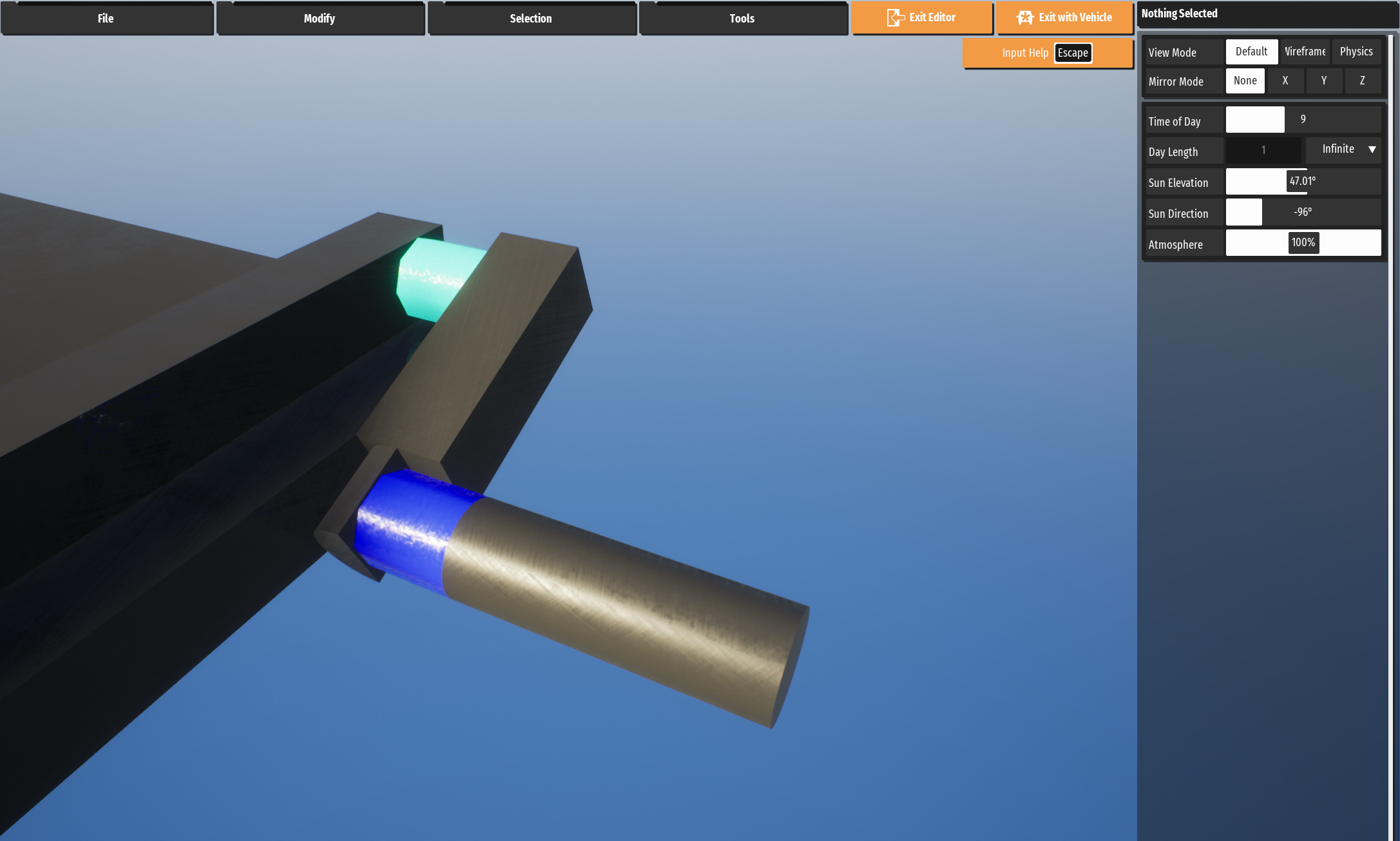This screenshot has width=1400, height=841.
Task: Click the Atmosphere slider bar
Action: click(x=1303, y=243)
